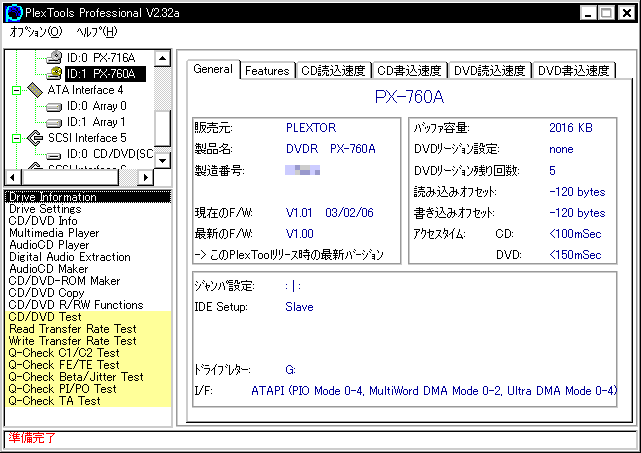641x453 pixels.
Task: Open Digital Audio Extraction function
Action: click(x=88, y=257)
